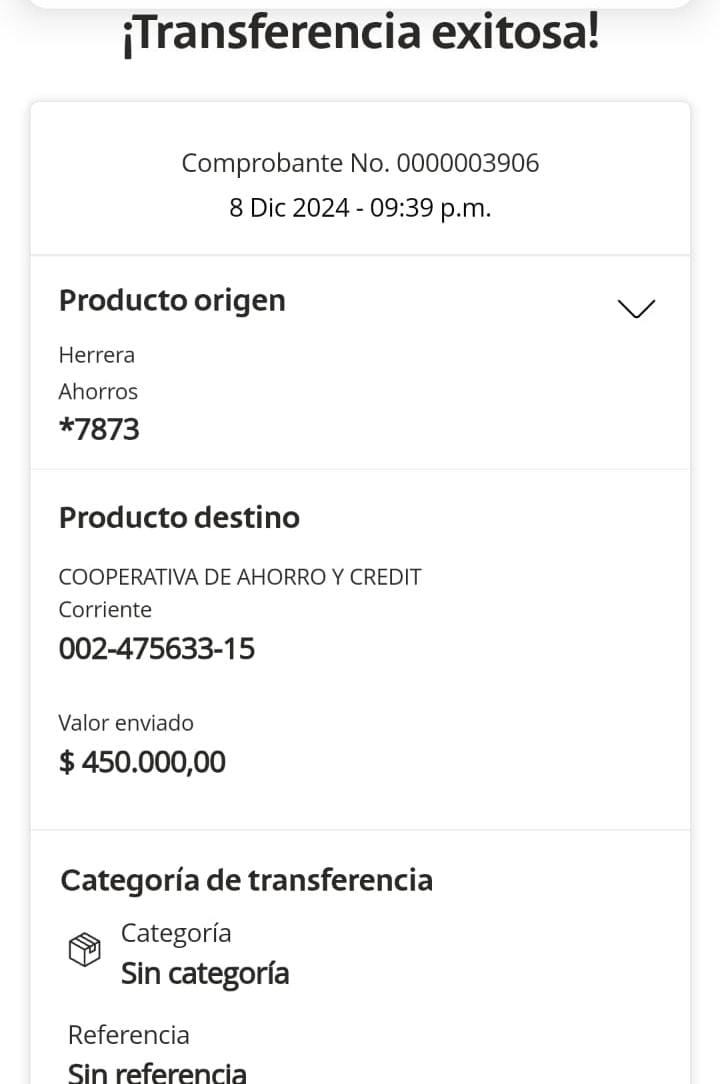The image size is (720, 1084).
Task: Click the date 8 Dic 2024
Action: click(x=289, y=208)
